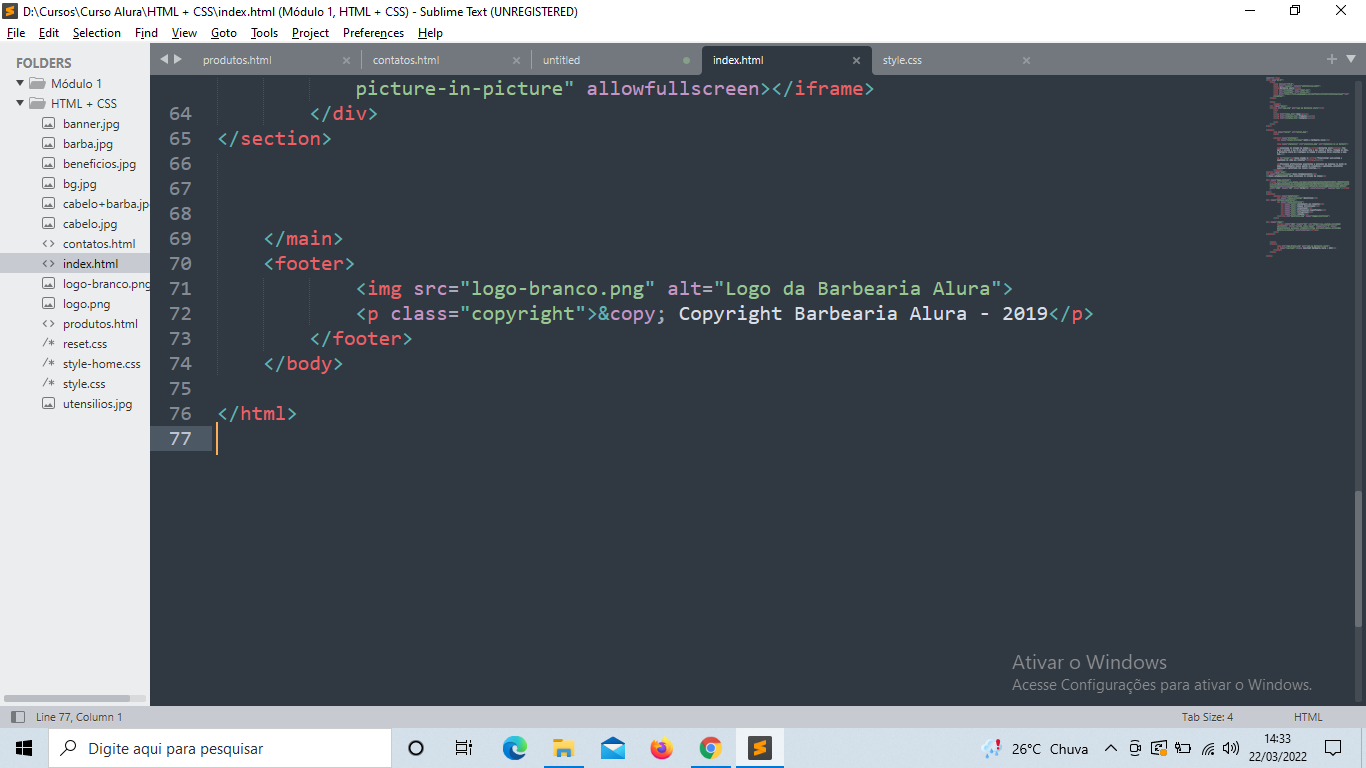This screenshot has height=768, width=1366.
Task: Click the editor vertical scrollbar
Action: point(1360,559)
